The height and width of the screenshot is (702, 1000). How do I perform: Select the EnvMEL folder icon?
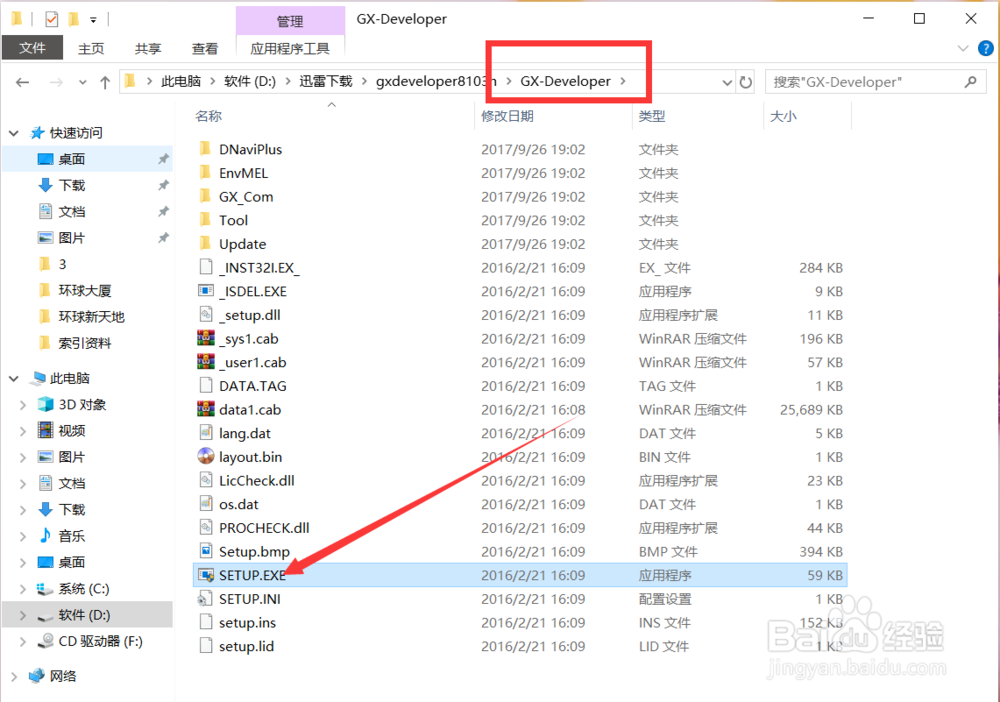(x=205, y=173)
